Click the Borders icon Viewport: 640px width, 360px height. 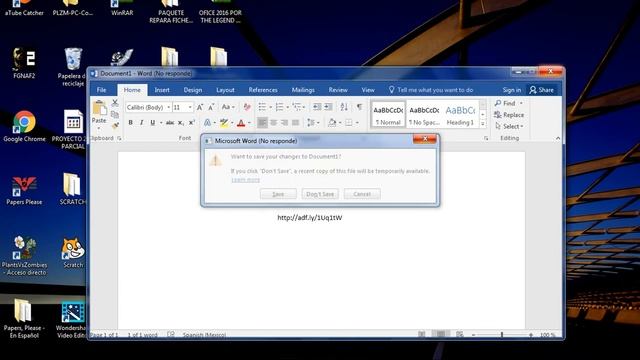click(349, 122)
